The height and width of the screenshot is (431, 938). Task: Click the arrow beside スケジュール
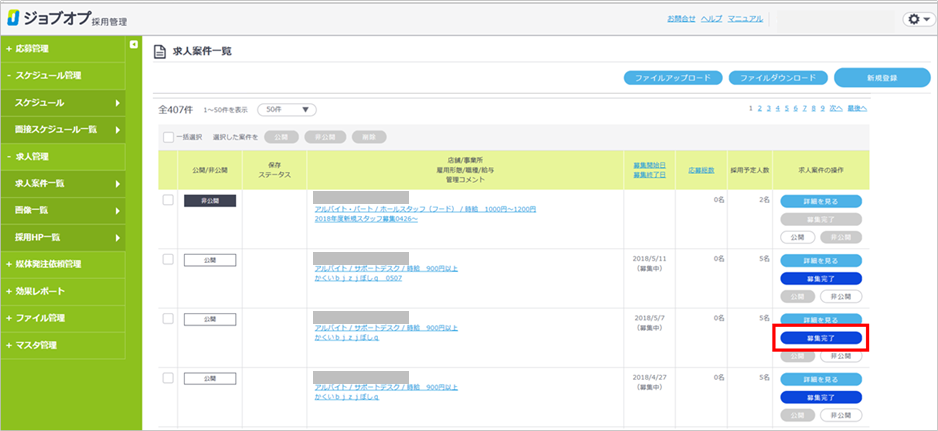tap(117, 102)
